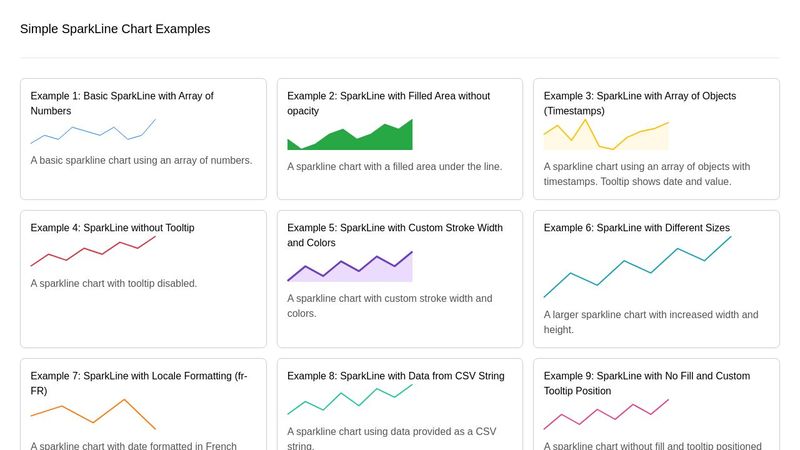Click the Example 6 Different Sizes title

click(x=637, y=228)
